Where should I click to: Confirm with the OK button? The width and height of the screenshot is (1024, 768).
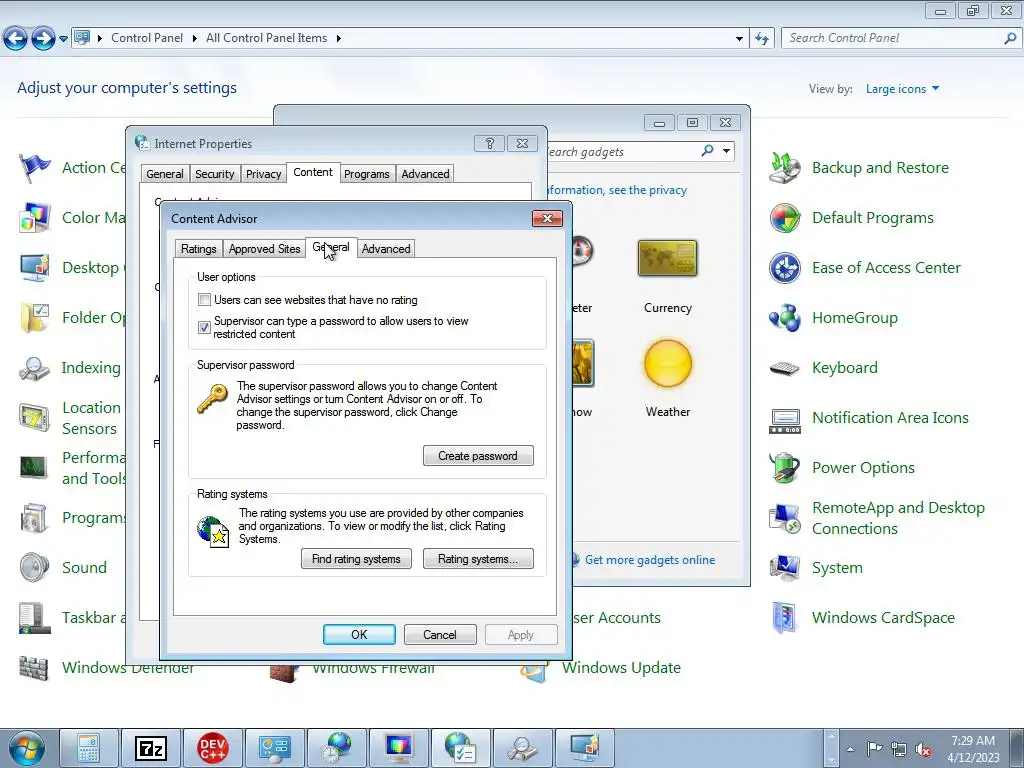point(359,635)
